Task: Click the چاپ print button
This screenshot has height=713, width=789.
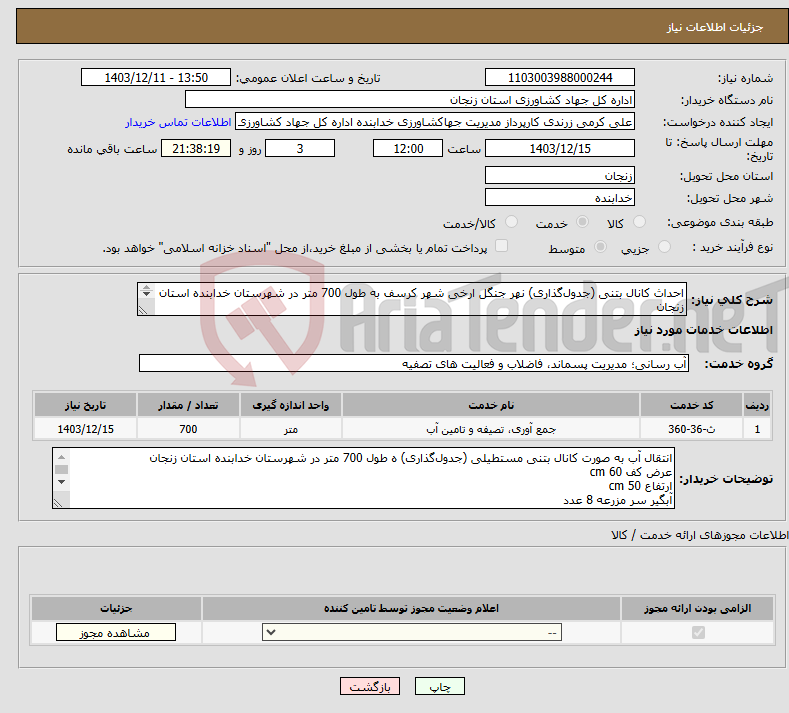Action: [440, 686]
